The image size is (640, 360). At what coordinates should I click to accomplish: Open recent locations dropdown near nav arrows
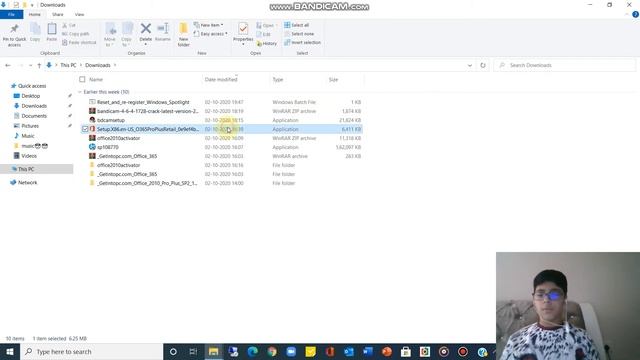[x=31, y=65]
